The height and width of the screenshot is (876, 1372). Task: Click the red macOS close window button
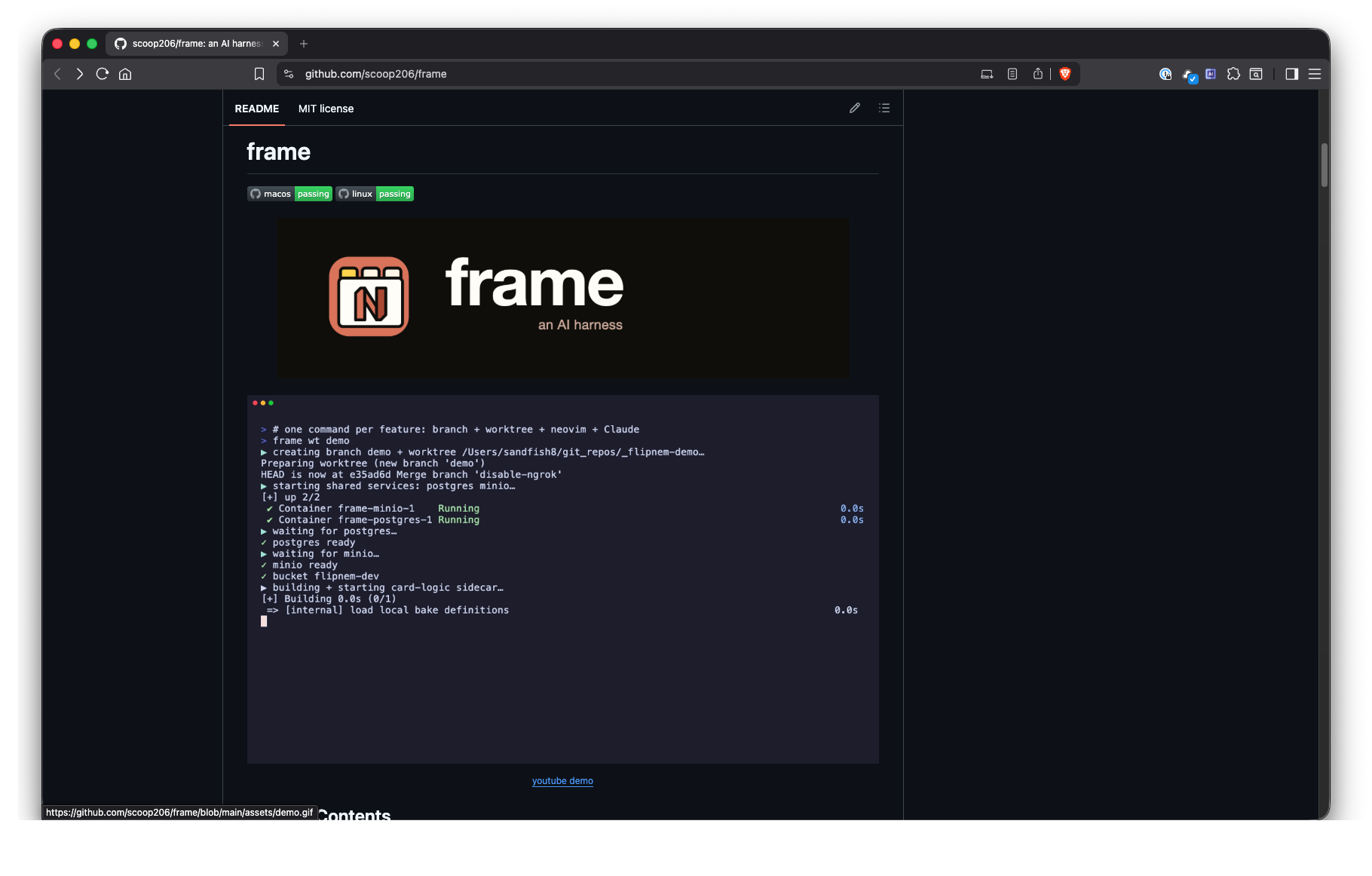57,44
